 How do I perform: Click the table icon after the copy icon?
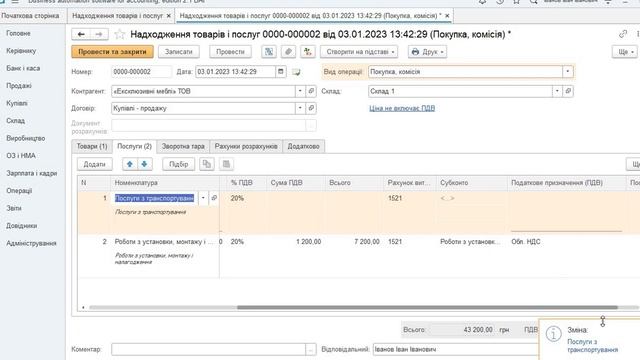[x=226, y=164]
